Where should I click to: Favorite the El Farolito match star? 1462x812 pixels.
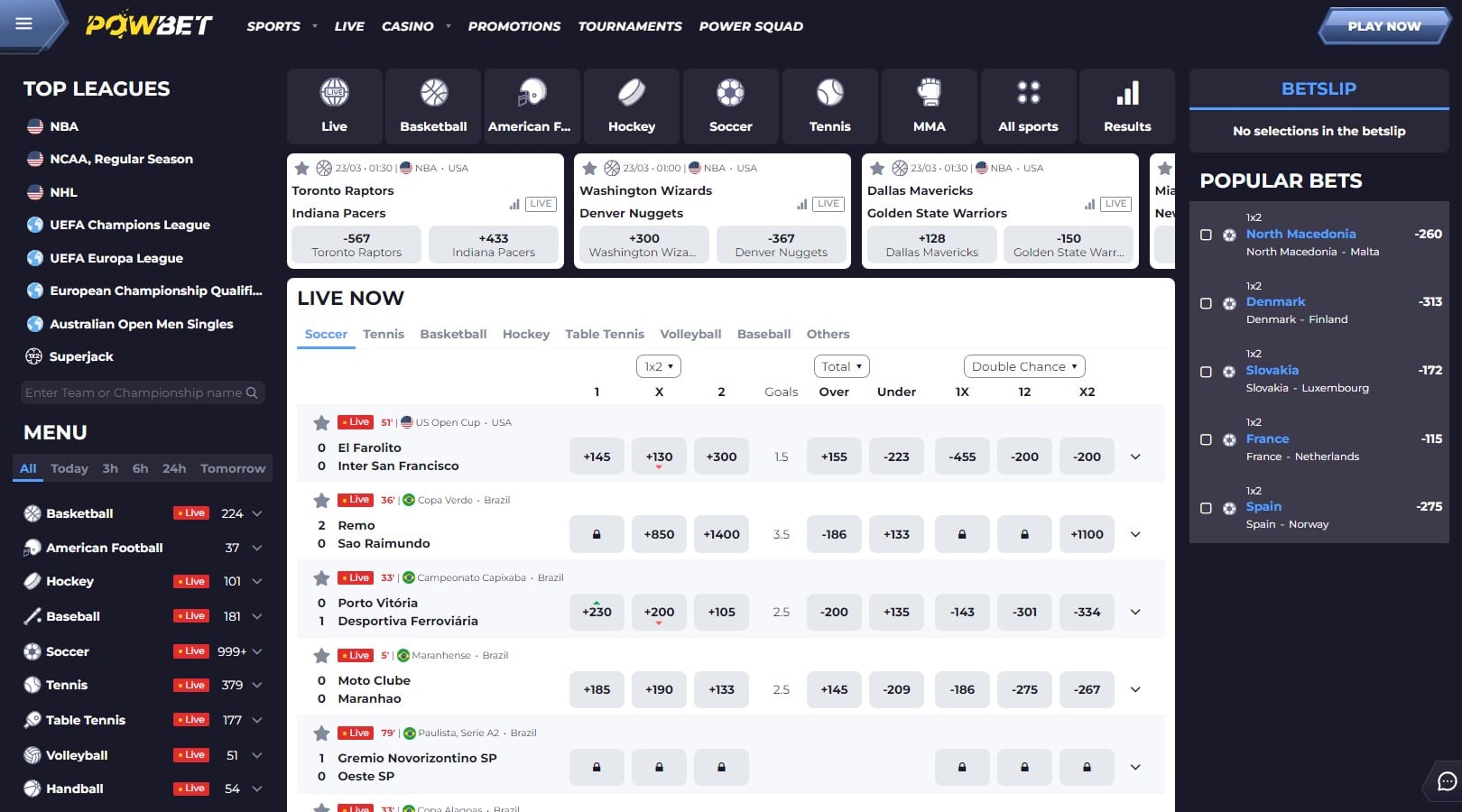321,422
